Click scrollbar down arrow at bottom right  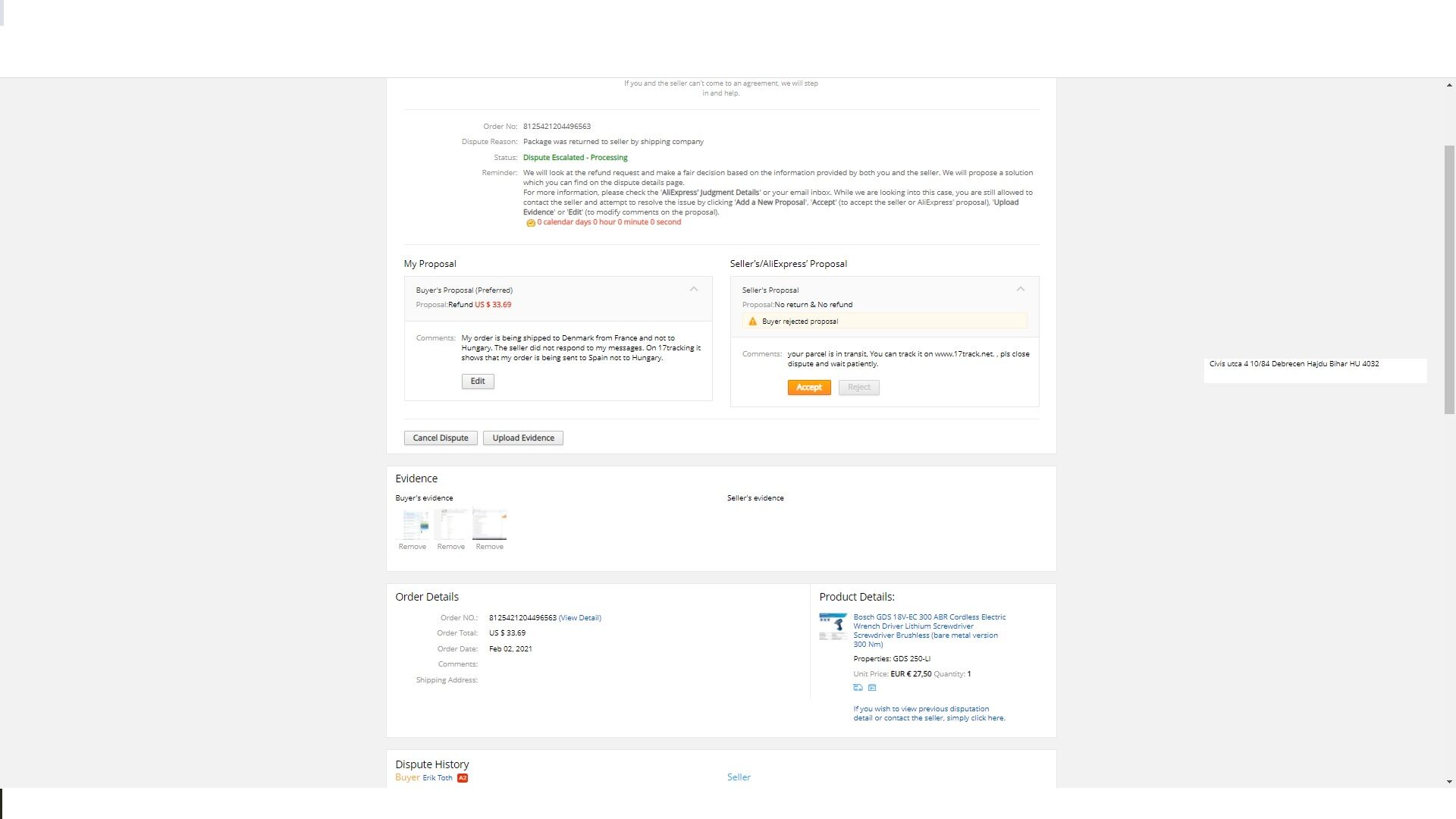coord(1449,782)
